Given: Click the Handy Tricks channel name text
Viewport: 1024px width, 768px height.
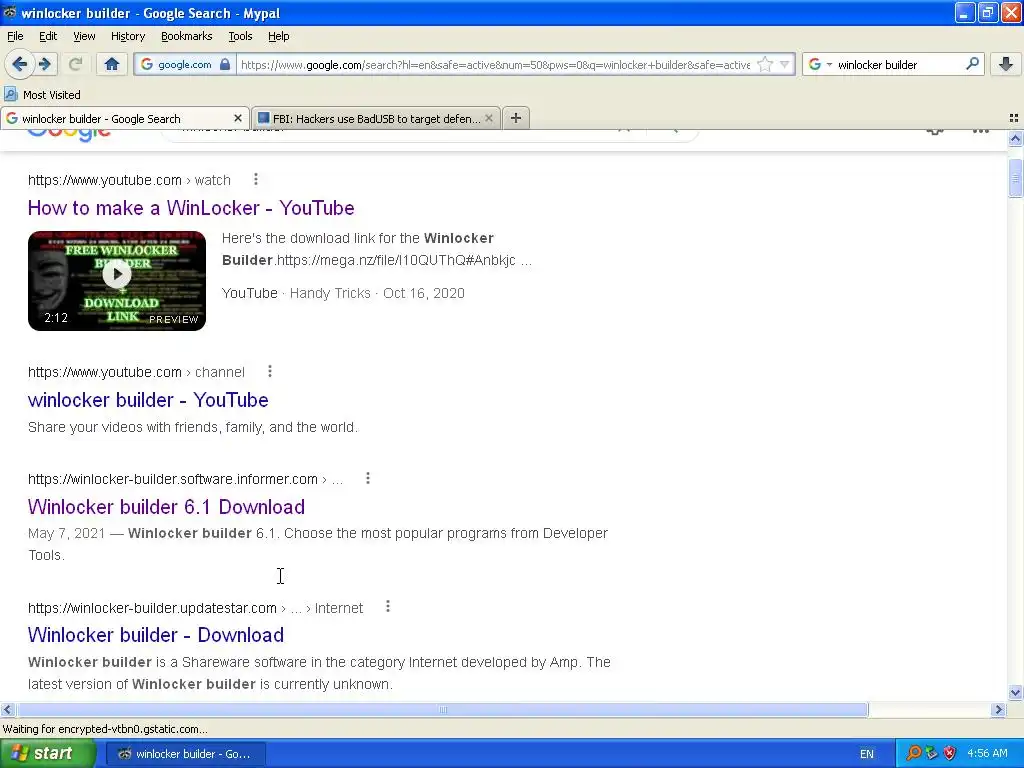Looking at the screenshot, I should tap(330, 293).
